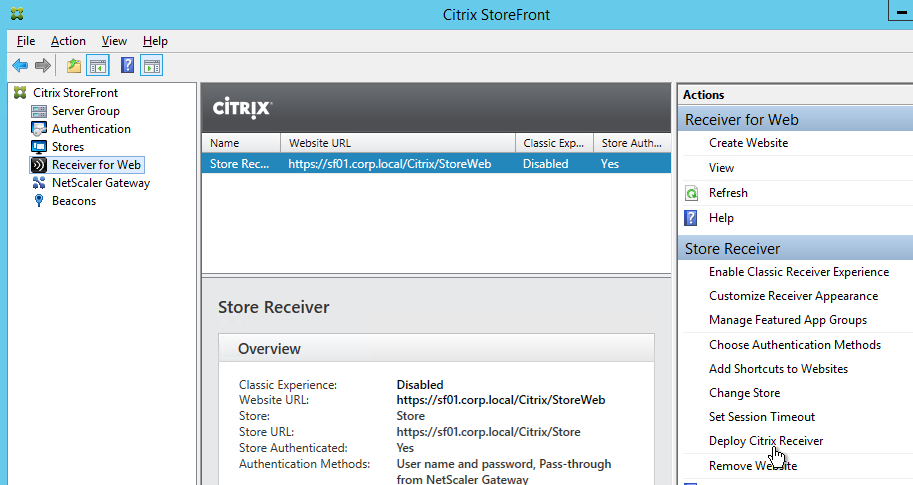913x485 pixels.
Task: Click Customize Receiver Appearance
Action: point(793,296)
